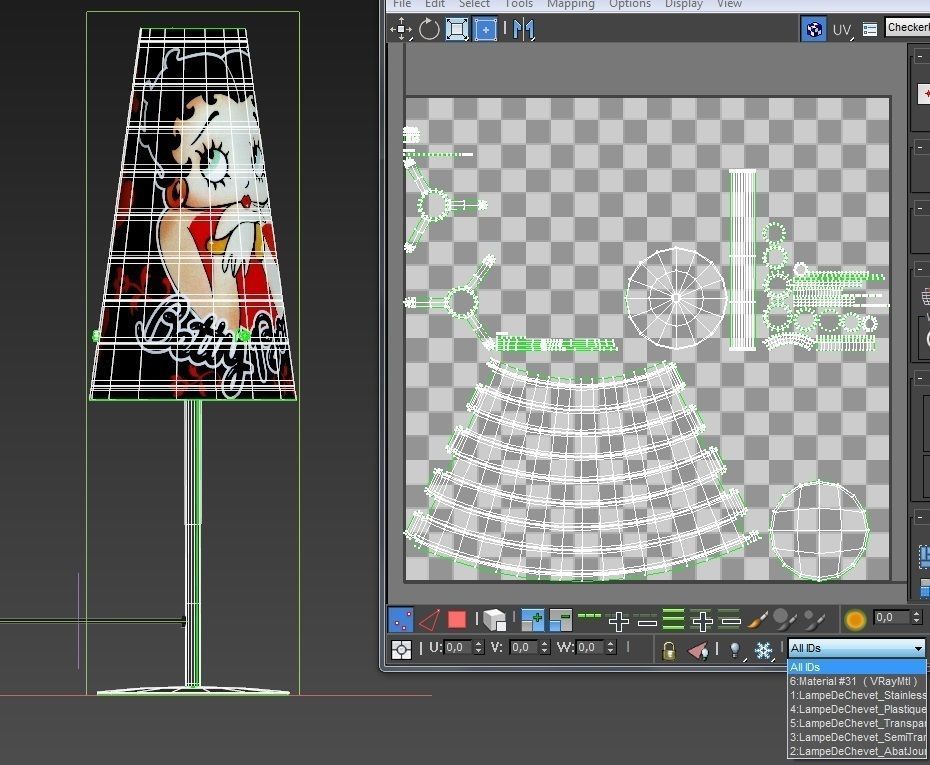The image size is (930, 765).
Task: Toggle Soft Selection orange button
Action: [x=855, y=620]
